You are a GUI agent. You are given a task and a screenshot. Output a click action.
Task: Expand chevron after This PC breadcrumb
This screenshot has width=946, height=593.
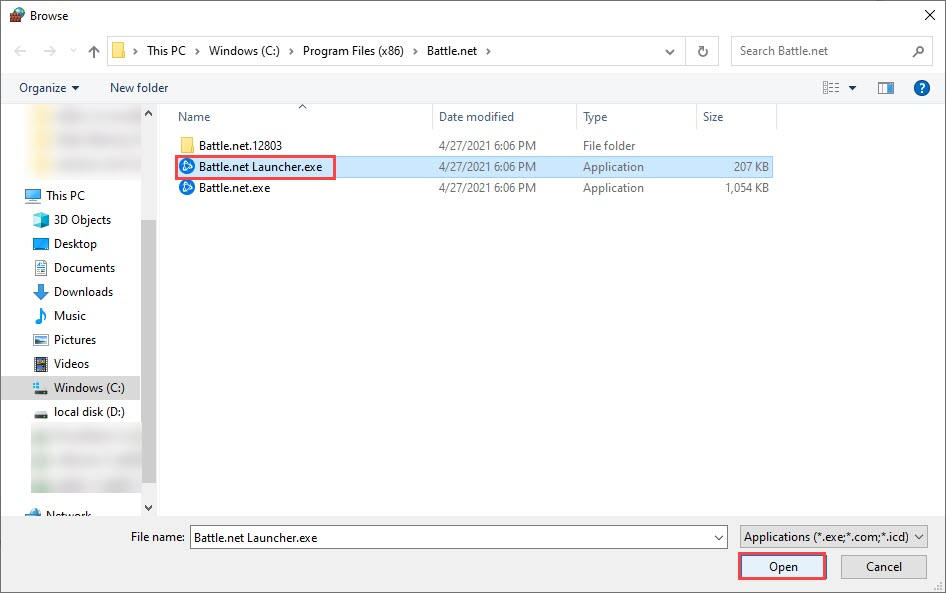(x=197, y=51)
